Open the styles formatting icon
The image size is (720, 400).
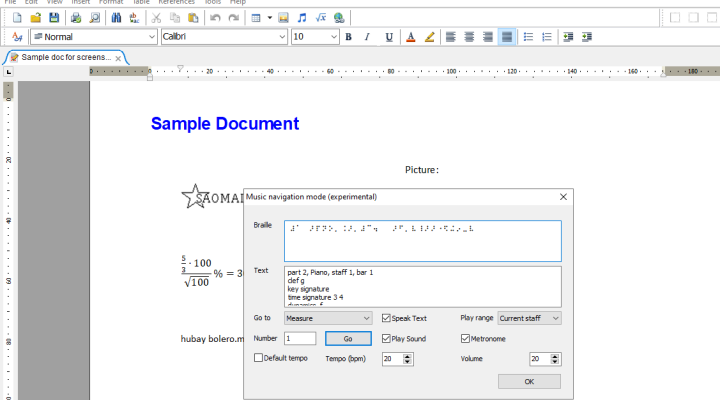coord(17,37)
